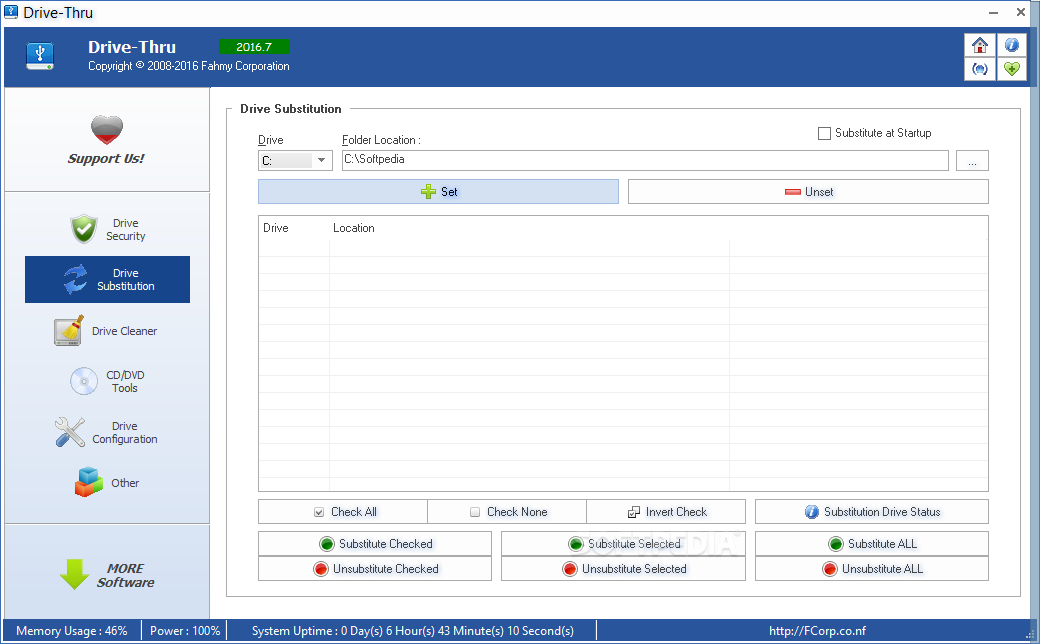Enable Substitute at Startup checkbox
The height and width of the screenshot is (644, 1040).
(824, 133)
